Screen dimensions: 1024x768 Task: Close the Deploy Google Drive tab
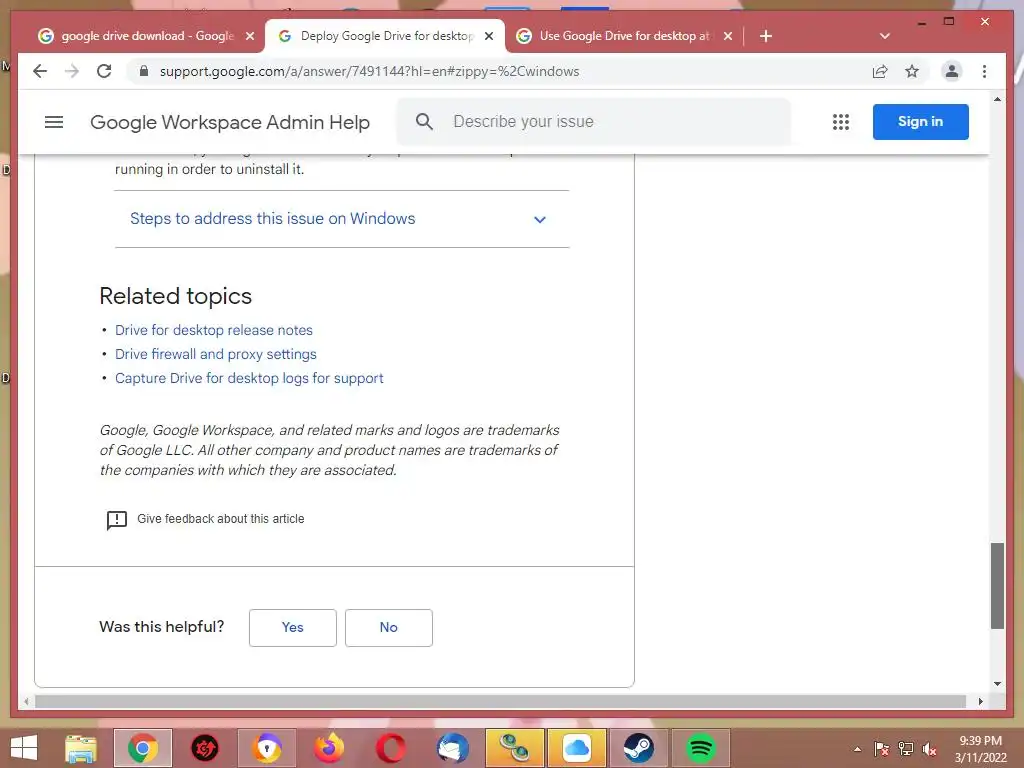coord(488,36)
